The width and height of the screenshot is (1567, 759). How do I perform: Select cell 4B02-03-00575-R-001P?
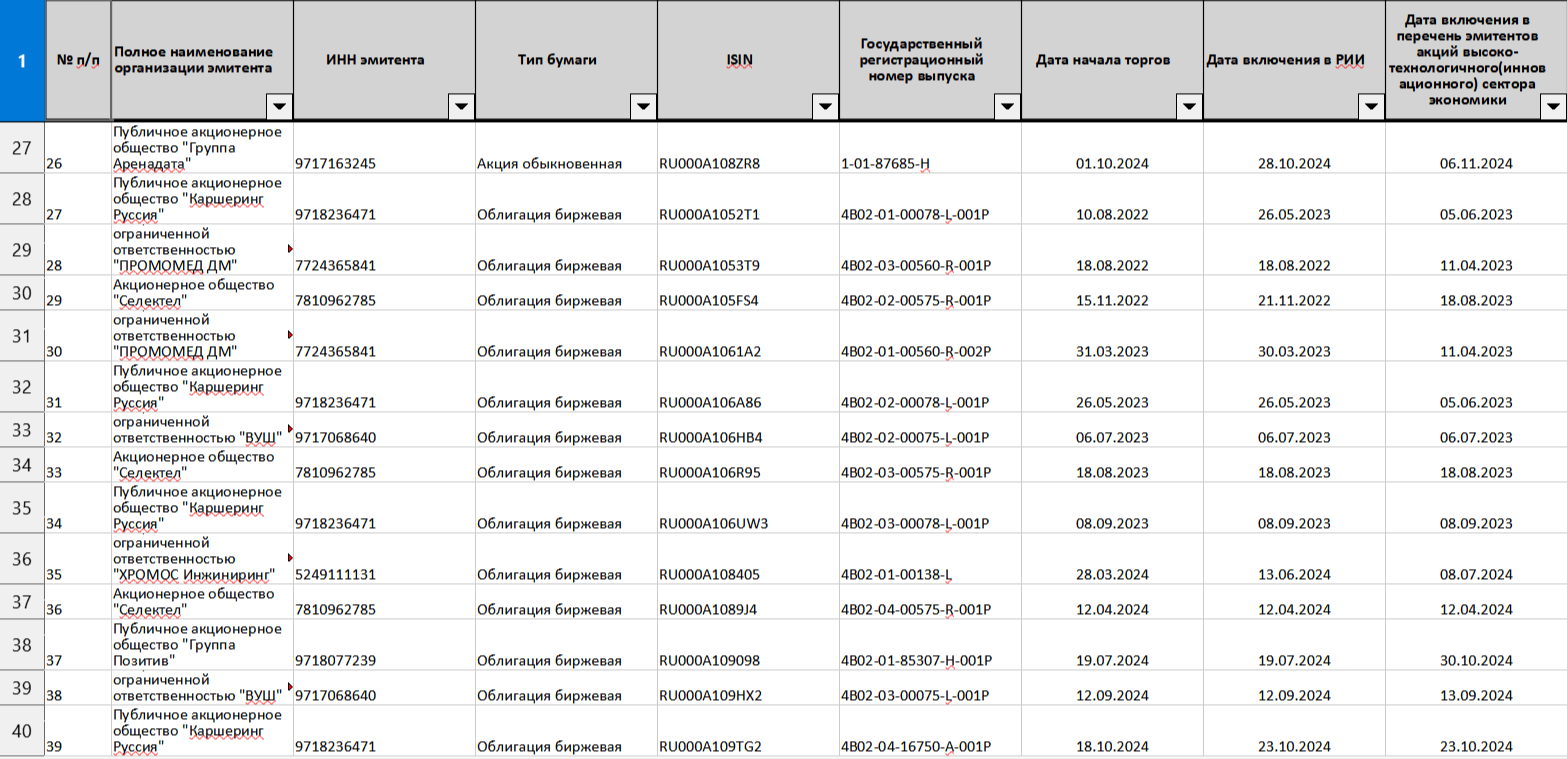point(930,465)
